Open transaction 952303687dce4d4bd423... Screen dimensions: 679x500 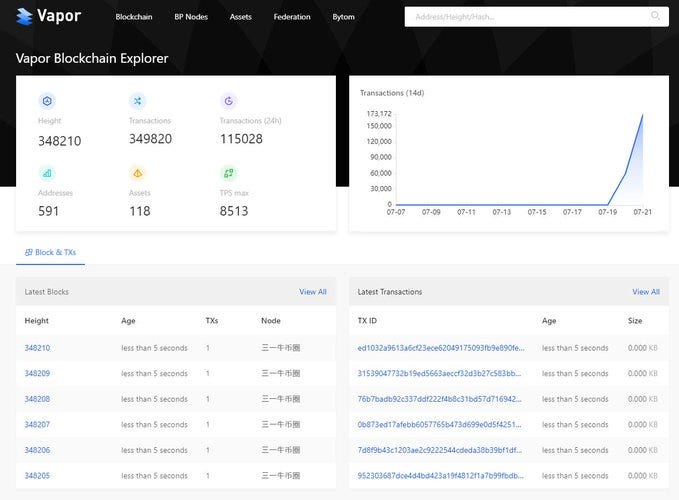pyautogui.click(x=440, y=475)
